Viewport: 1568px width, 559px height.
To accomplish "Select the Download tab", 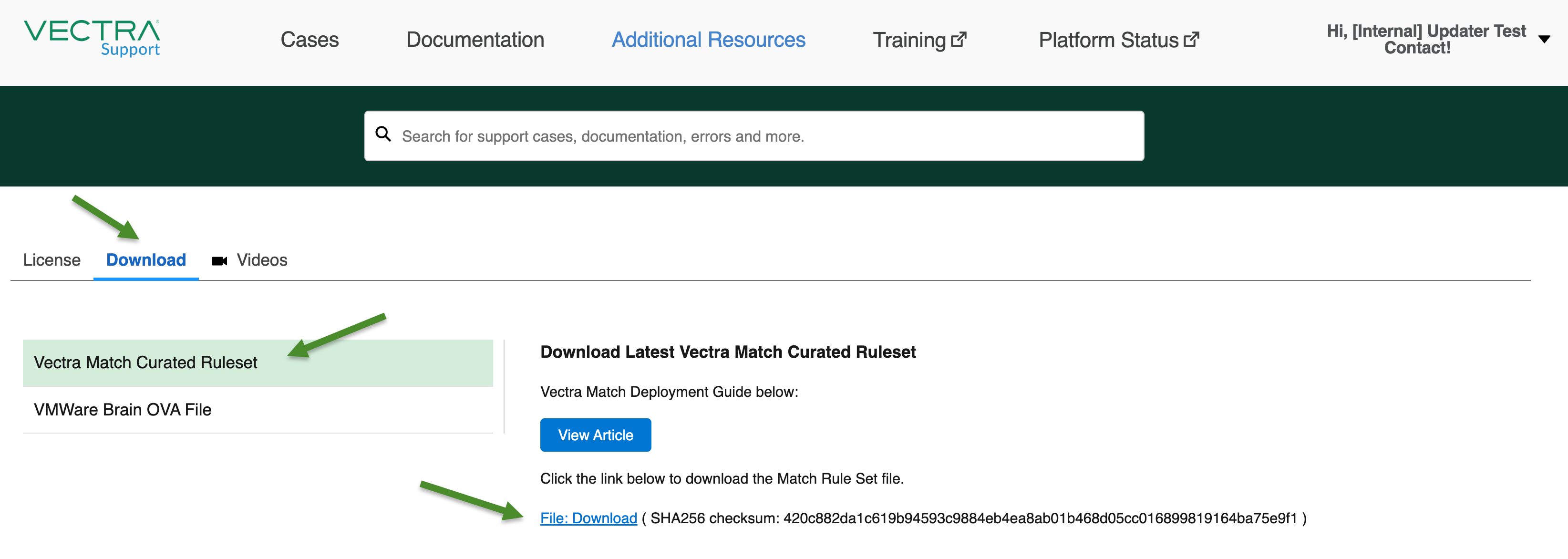I will [x=146, y=260].
